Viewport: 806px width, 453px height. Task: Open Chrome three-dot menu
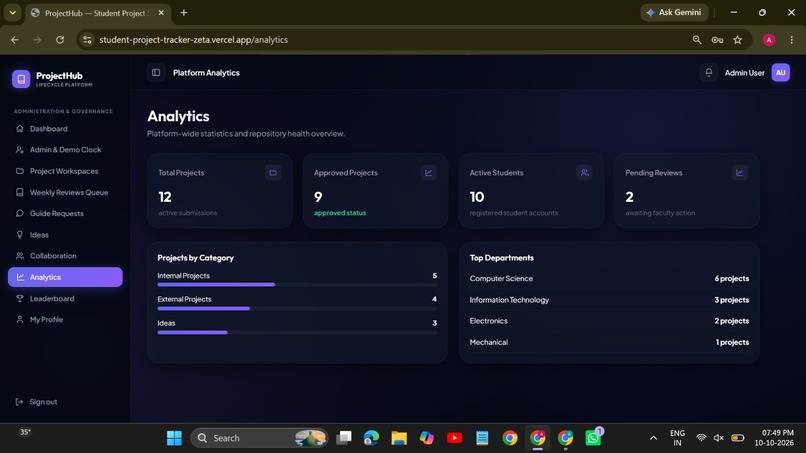point(792,40)
